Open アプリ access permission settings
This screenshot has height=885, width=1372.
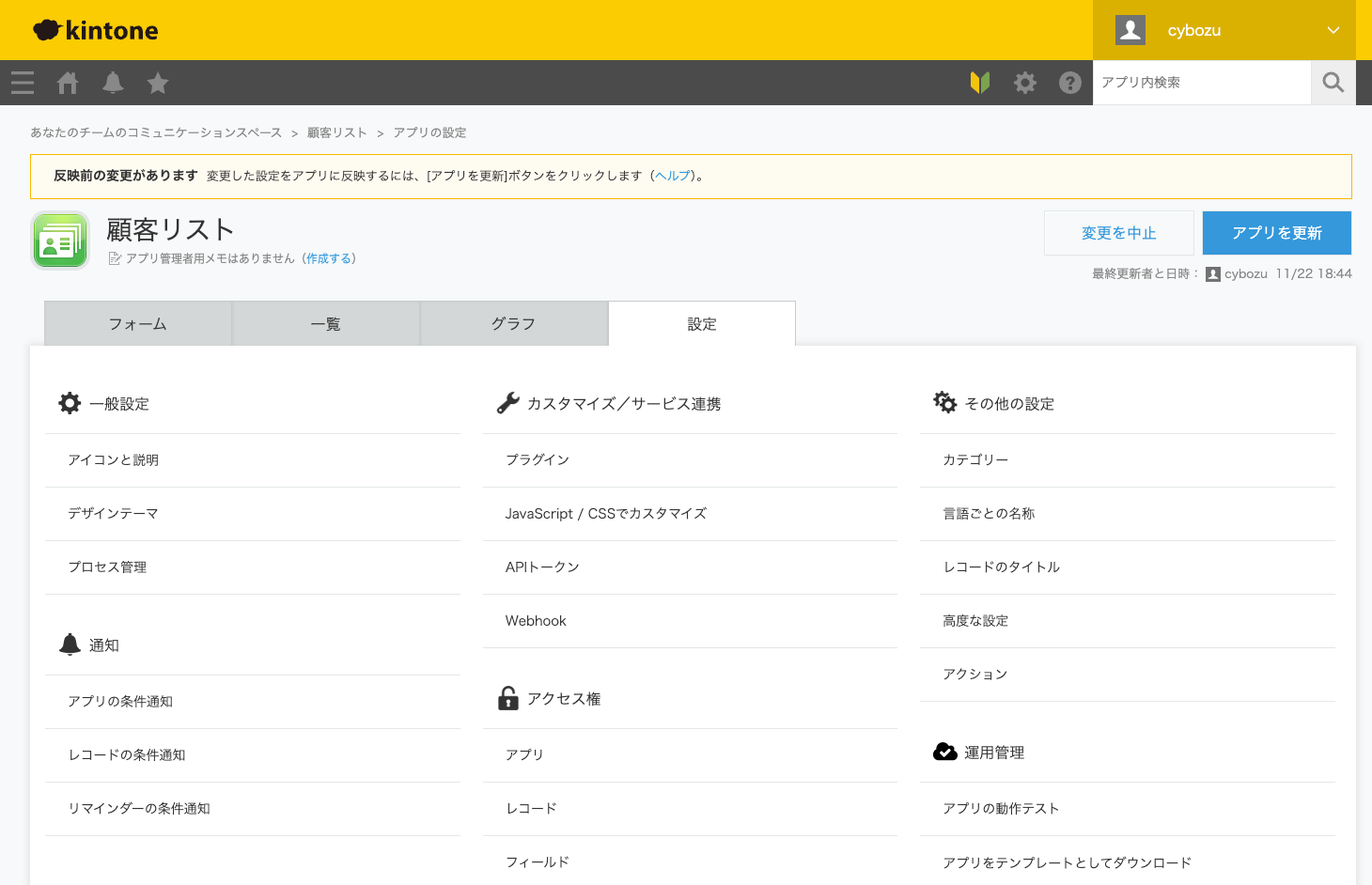690,755
